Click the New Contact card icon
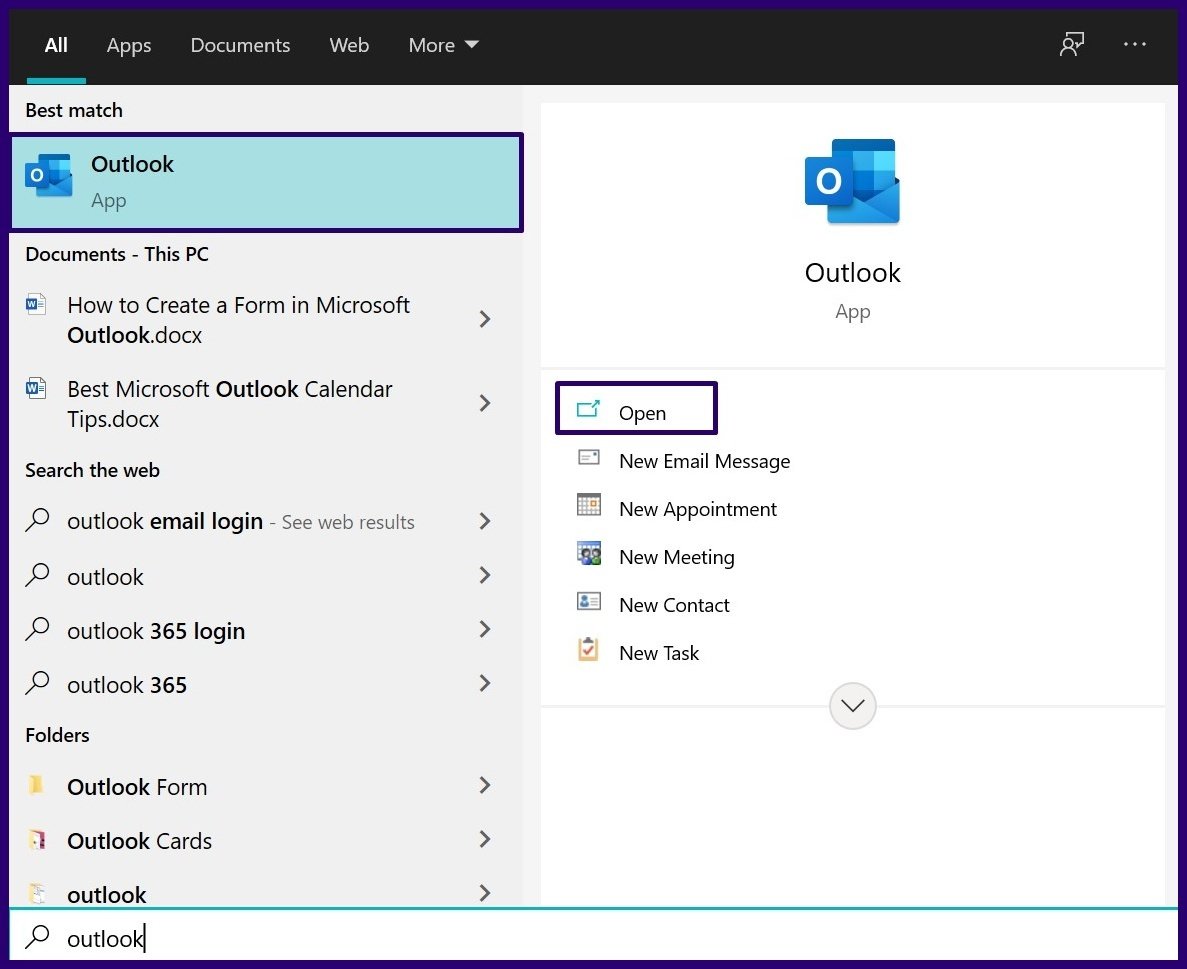Image resolution: width=1187 pixels, height=969 pixels. (x=589, y=602)
